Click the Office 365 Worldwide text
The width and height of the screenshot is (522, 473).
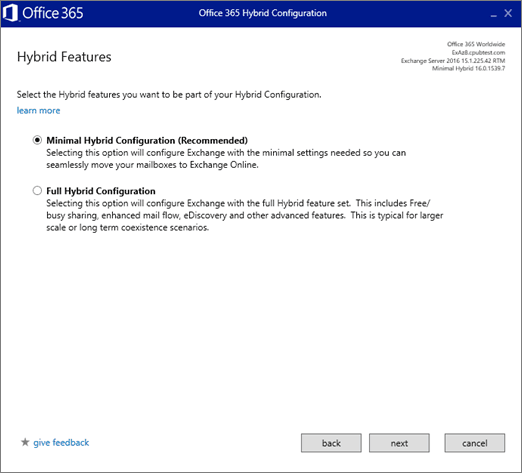[476, 44]
